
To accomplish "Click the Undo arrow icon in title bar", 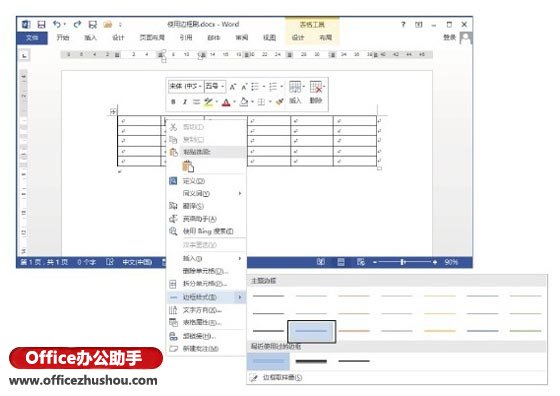I will click(57, 24).
